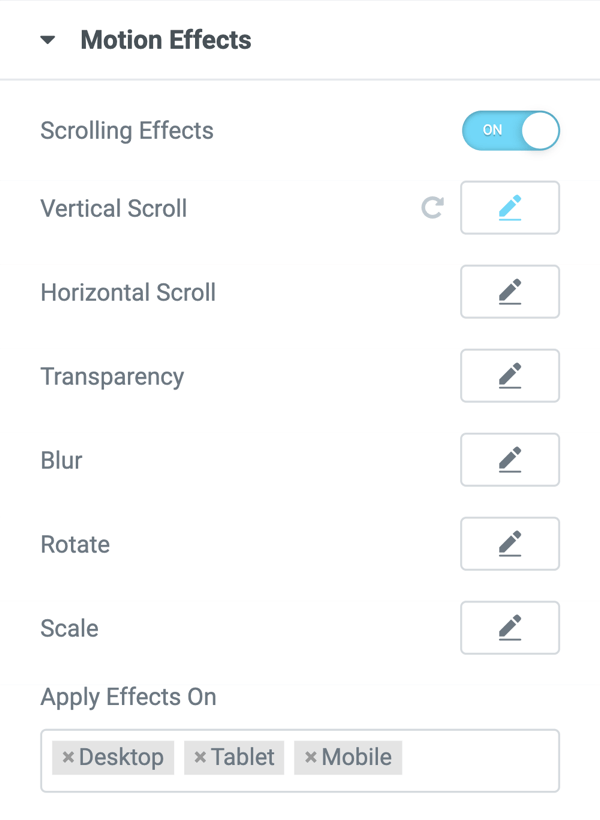This screenshot has width=600, height=820.
Task: Collapse the Motion Effects section arrow
Action: tap(48, 41)
